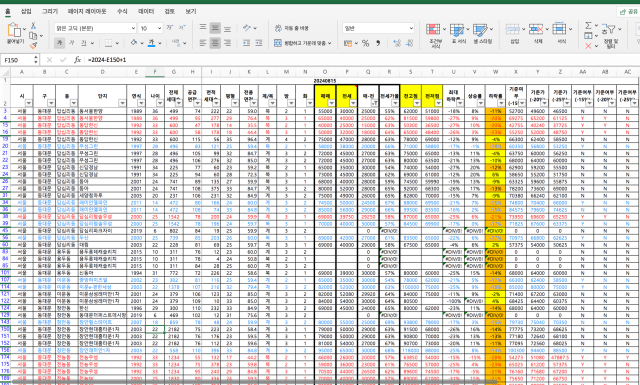Open filter dropdown for 연식 column

[x=141, y=103]
